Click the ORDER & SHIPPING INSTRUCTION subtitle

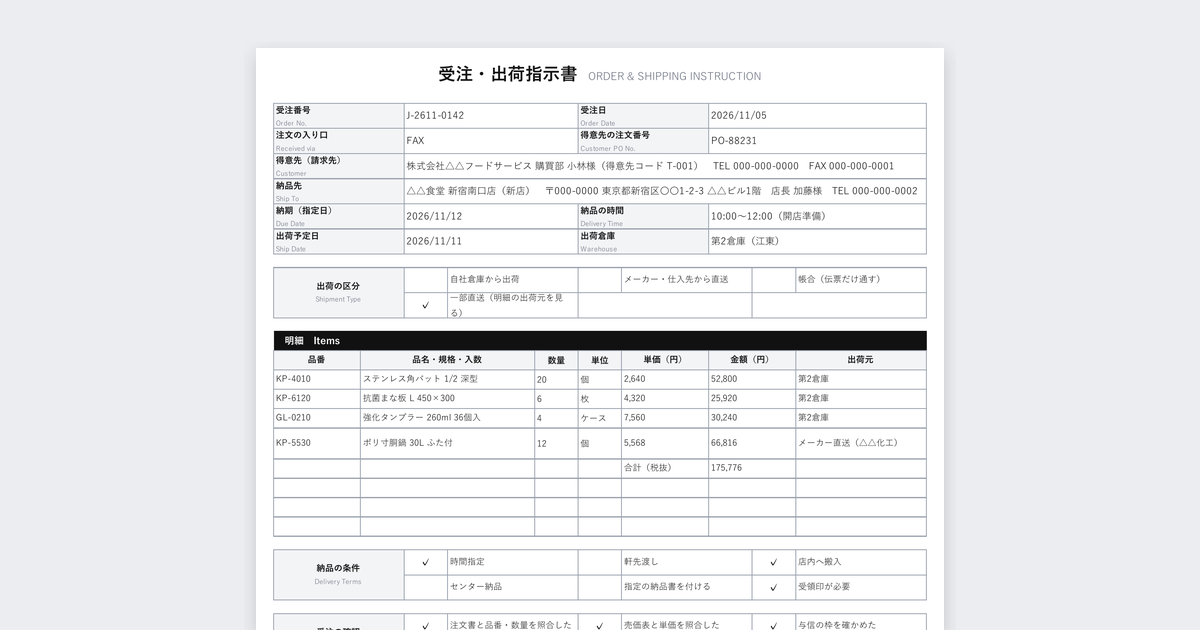click(x=674, y=76)
